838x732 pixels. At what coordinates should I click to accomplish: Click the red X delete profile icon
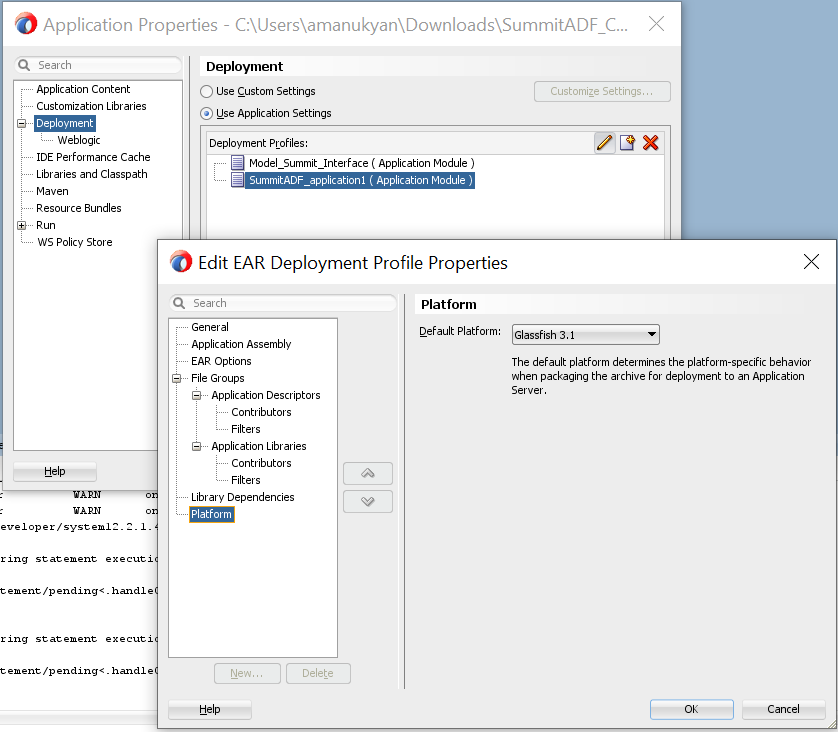[650, 143]
